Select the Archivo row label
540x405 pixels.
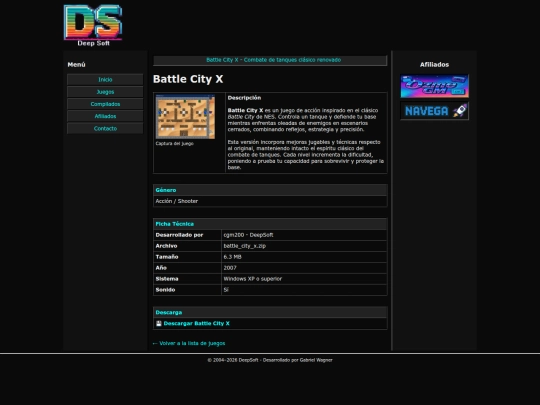point(166,246)
